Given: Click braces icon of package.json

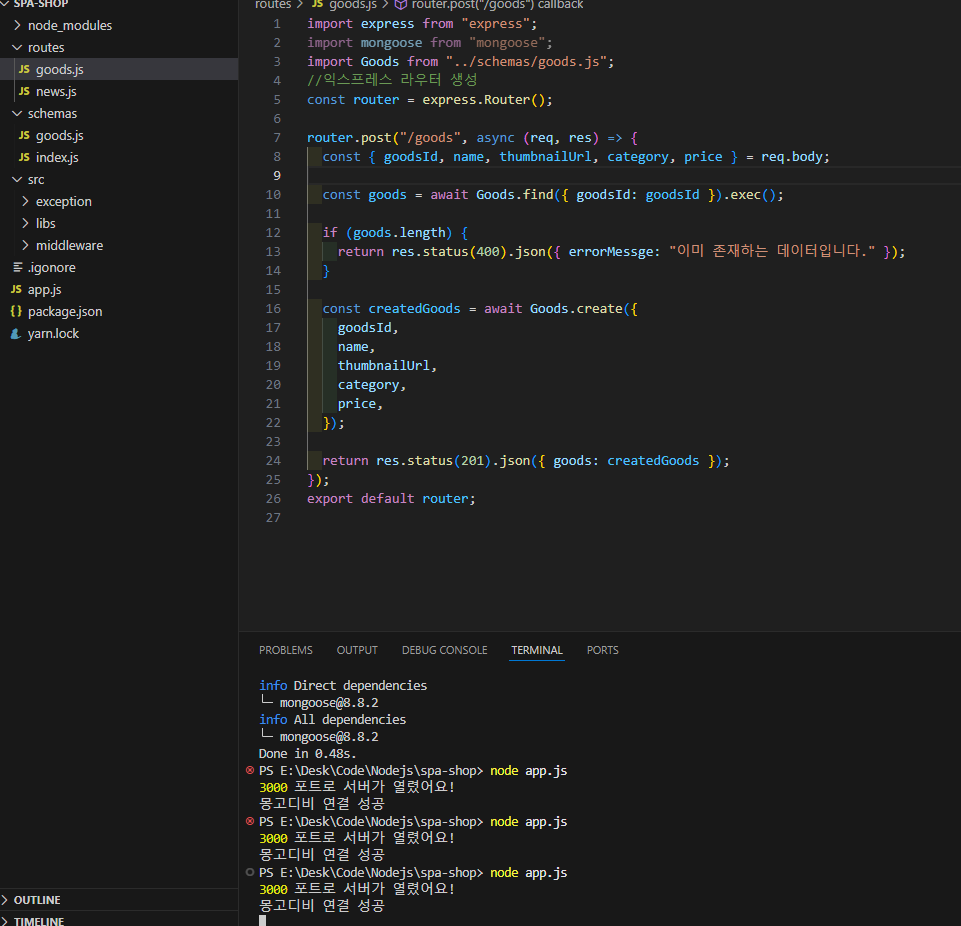Looking at the screenshot, I should pos(16,311).
